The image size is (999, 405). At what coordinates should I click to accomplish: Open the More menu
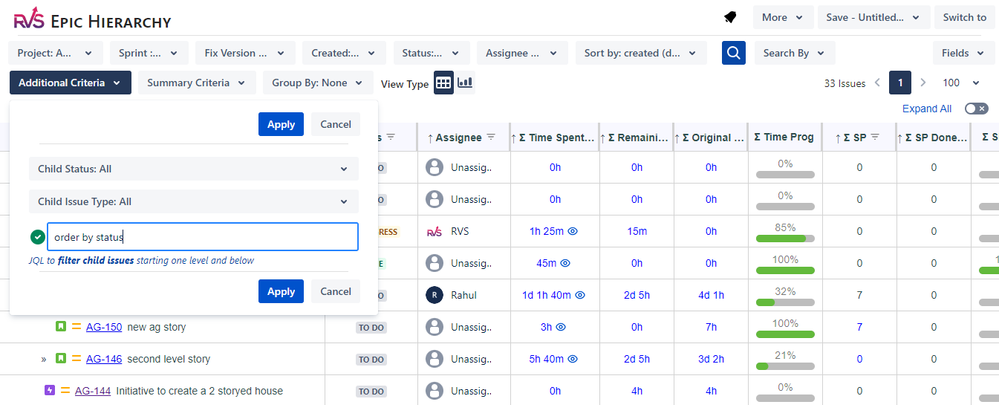tap(783, 17)
